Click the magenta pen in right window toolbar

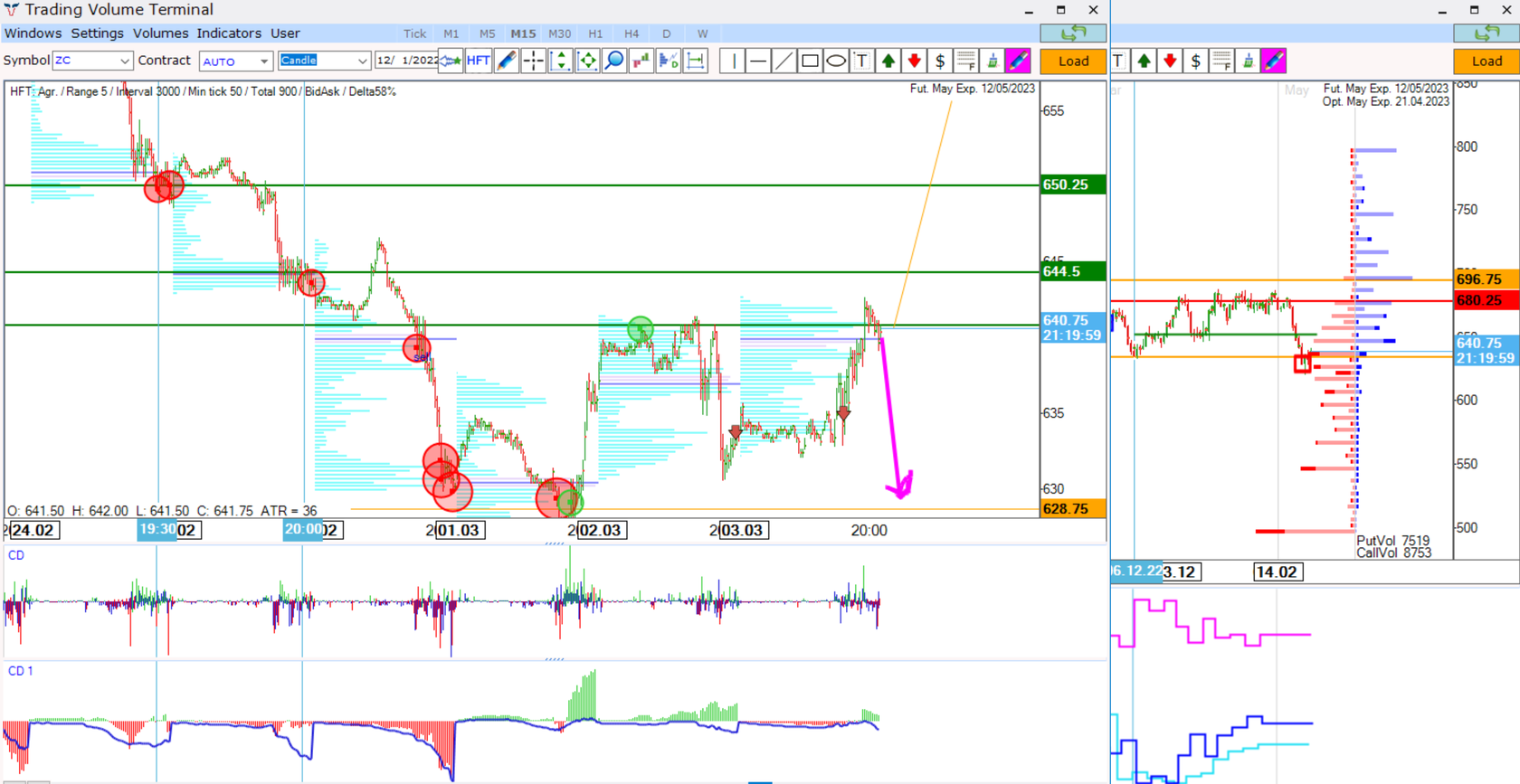point(1274,61)
